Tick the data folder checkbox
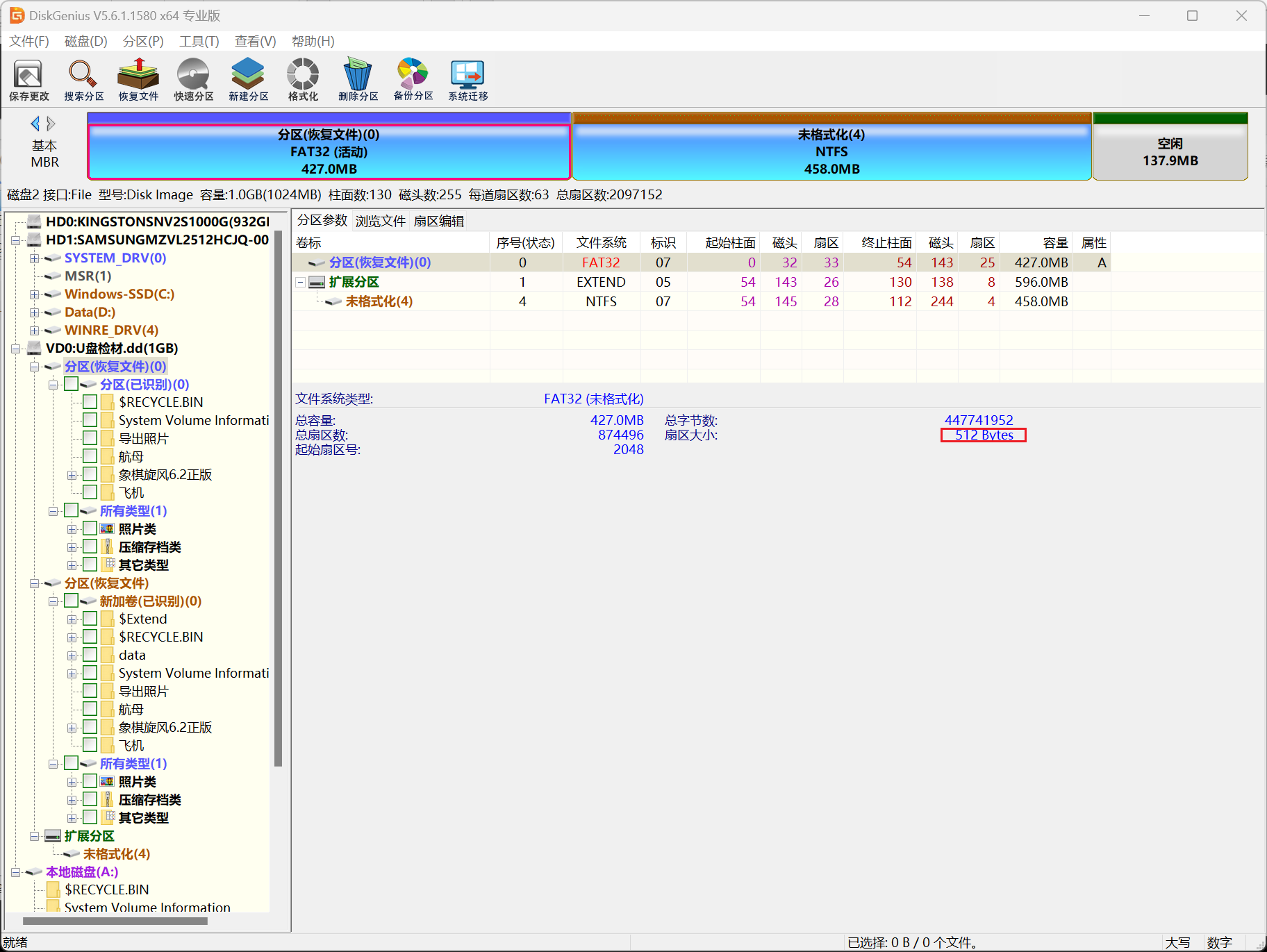Image resolution: width=1267 pixels, height=952 pixels. pyautogui.click(x=90, y=655)
